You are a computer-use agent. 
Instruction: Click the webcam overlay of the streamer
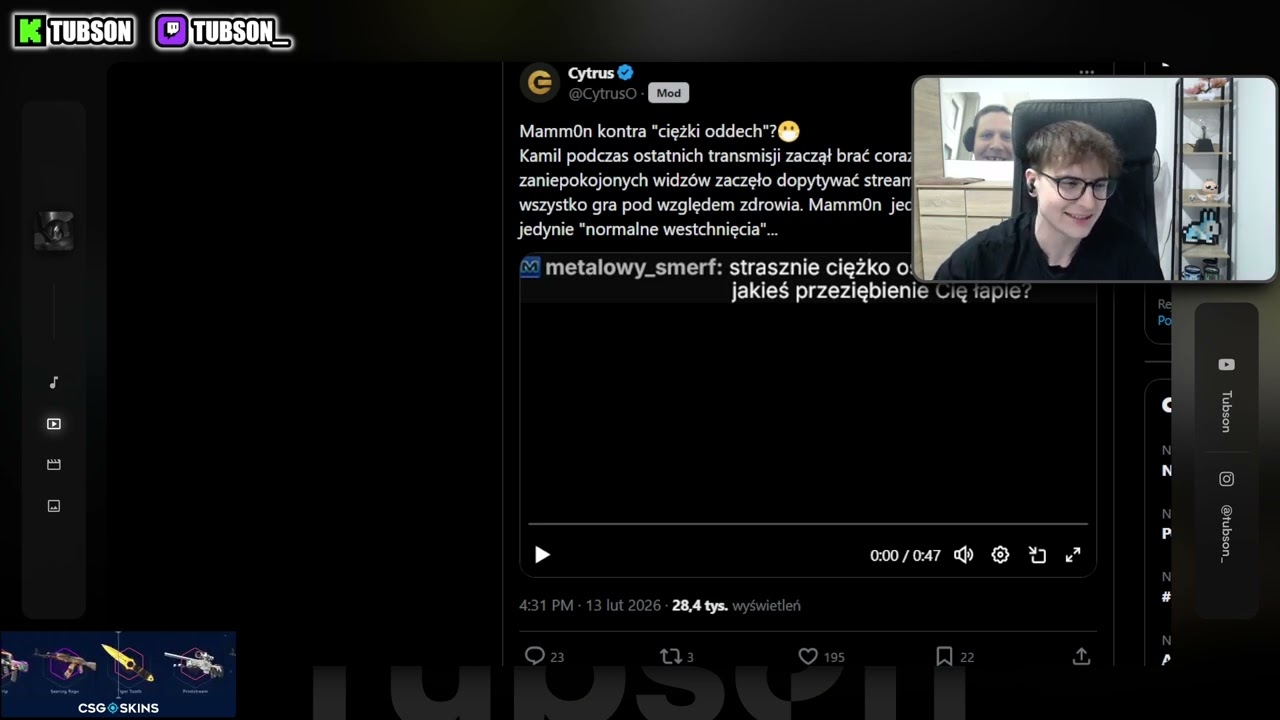(1094, 179)
